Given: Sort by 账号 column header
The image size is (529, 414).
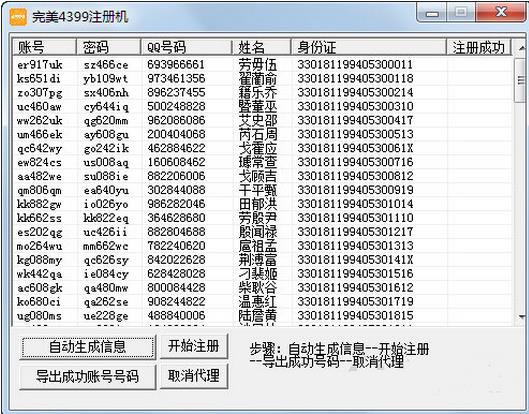Looking at the screenshot, I should point(44,47).
